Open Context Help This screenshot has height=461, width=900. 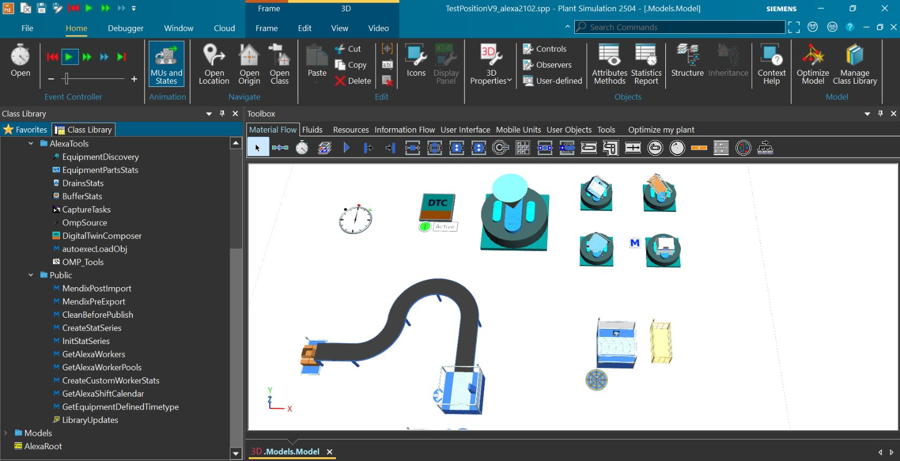[x=771, y=64]
